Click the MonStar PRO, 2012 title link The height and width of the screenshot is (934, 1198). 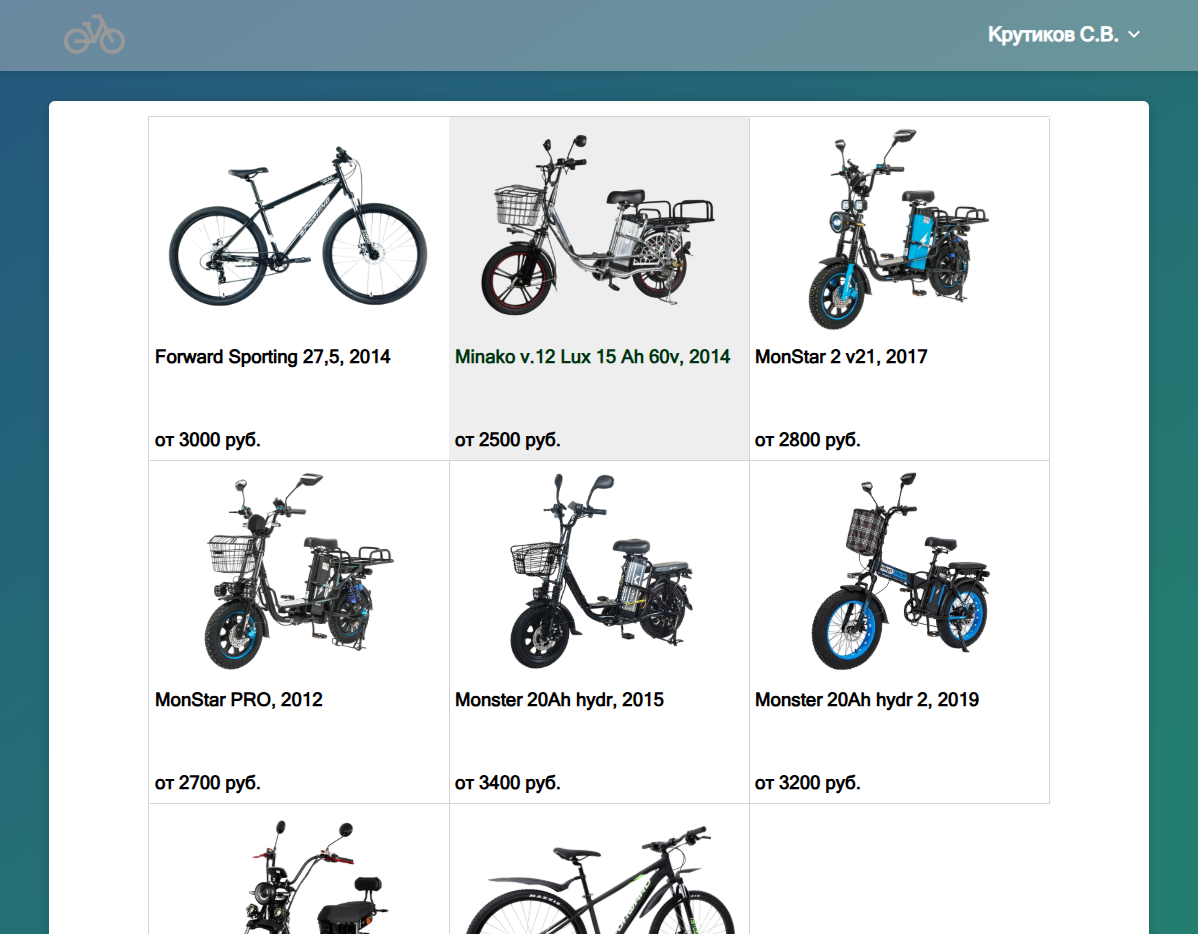(x=238, y=700)
